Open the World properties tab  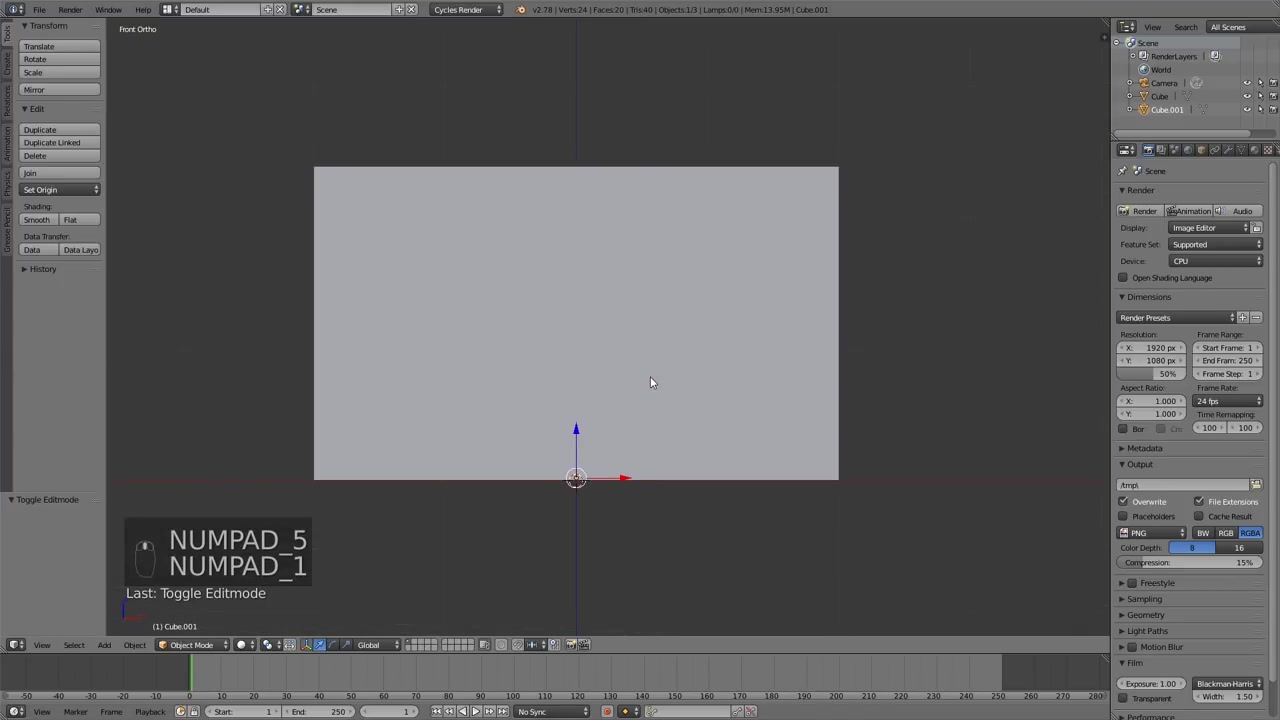tap(1188, 149)
